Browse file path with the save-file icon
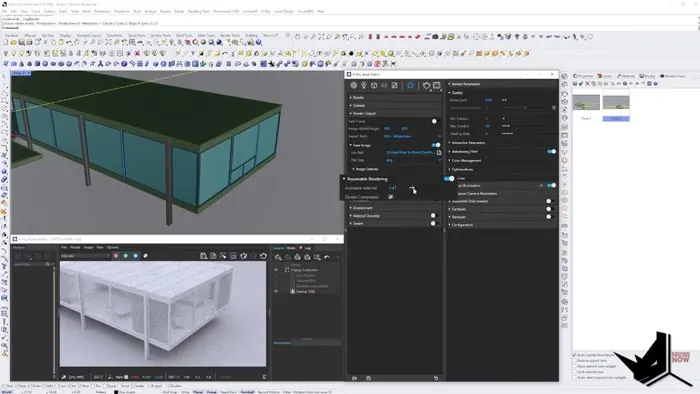The width and height of the screenshot is (700, 394). 439,153
